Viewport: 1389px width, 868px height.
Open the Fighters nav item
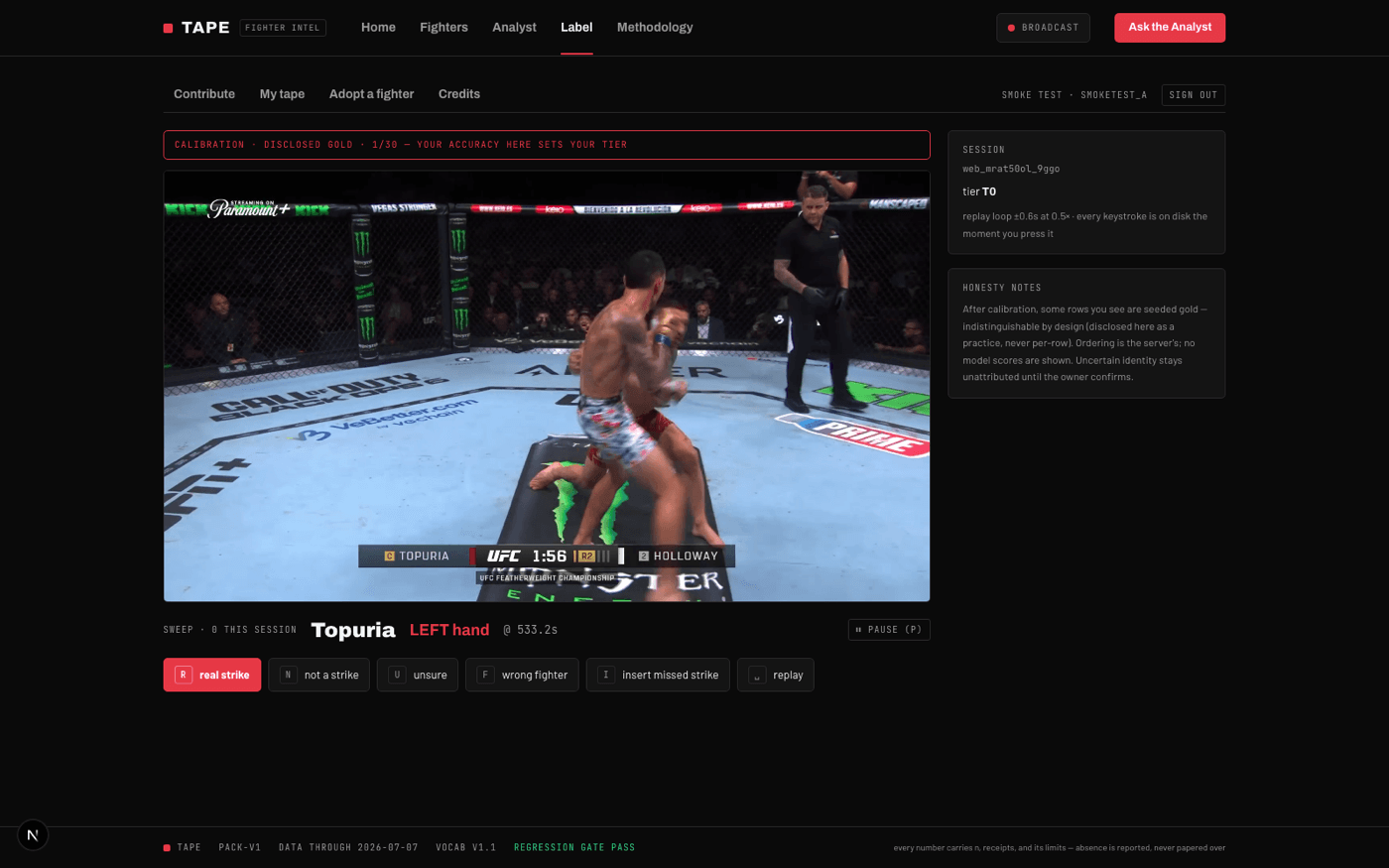(443, 28)
